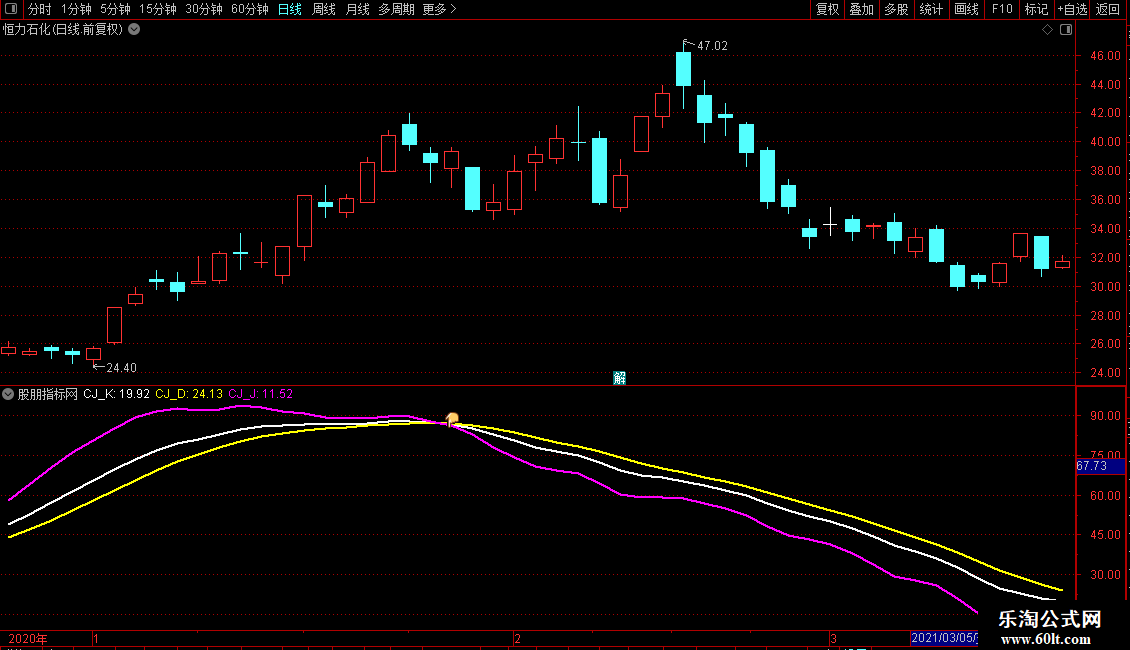Switch to the 日线 daily chart
This screenshot has height=650, width=1130.
point(290,9)
